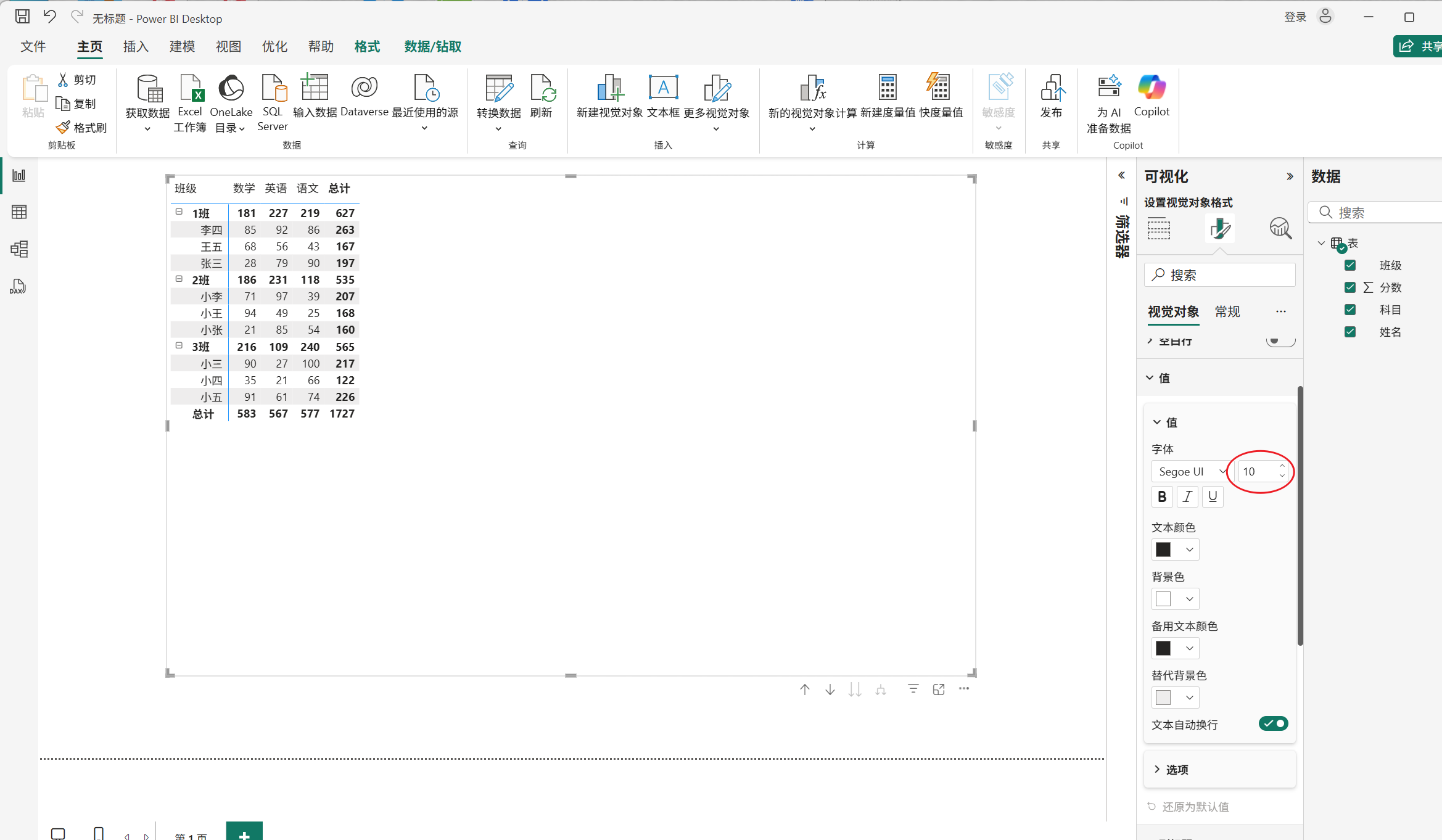Switch to table view in left sidebar

tap(19, 212)
